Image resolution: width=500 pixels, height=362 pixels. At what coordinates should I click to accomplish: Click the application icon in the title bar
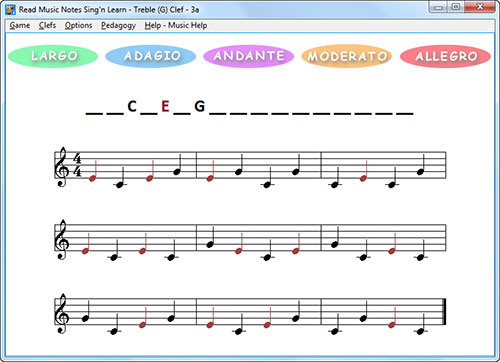10,10
